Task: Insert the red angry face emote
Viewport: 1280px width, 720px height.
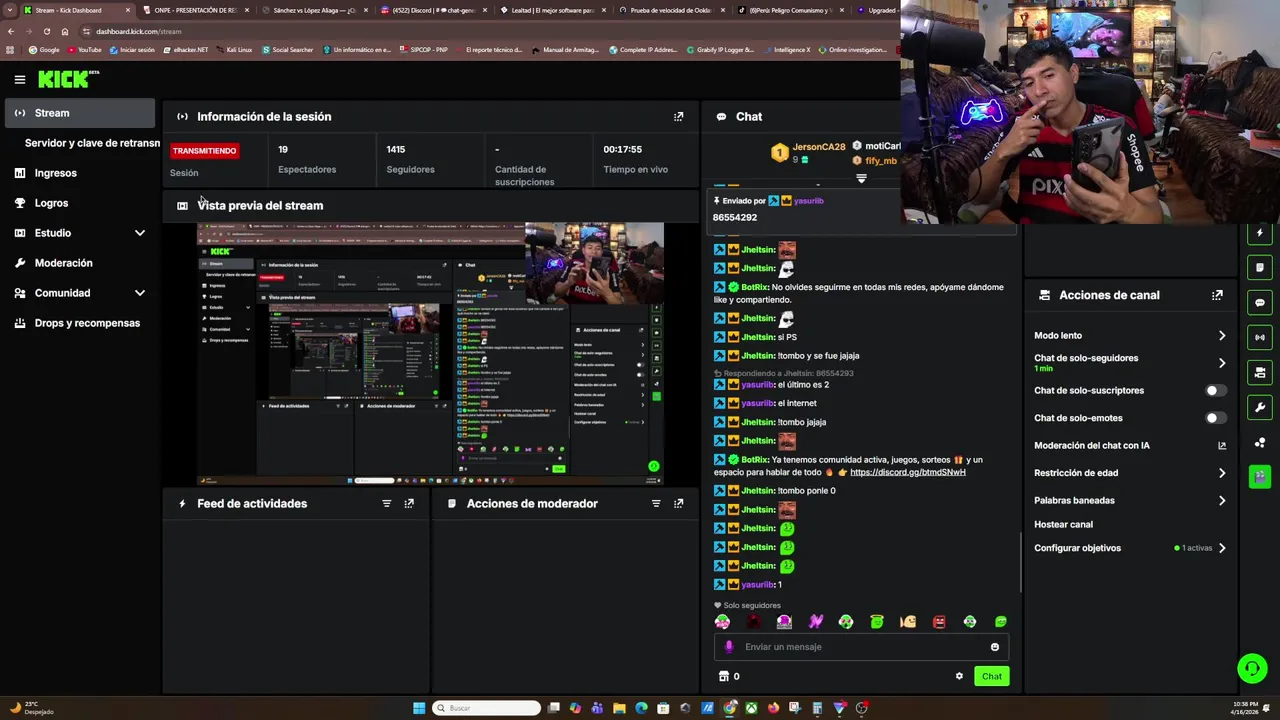Action: [939, 622]
